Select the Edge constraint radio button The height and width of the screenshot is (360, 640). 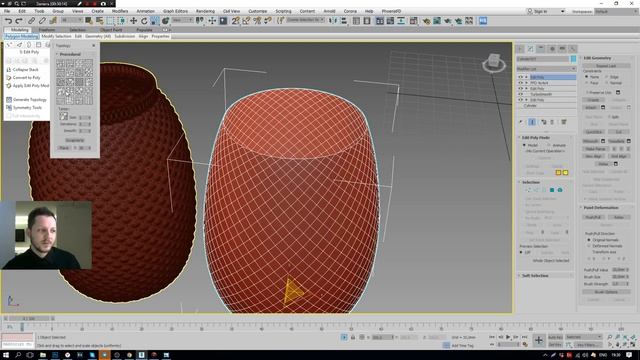[607, 77]
